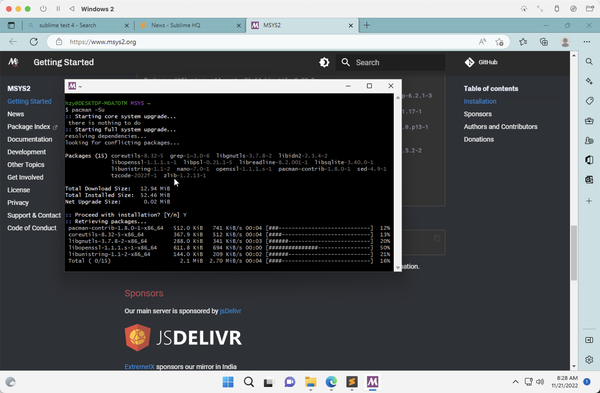Open volume control in system tray
This screenshot has width=600, height=393.
pyautogui.click(x=540, y=382)
